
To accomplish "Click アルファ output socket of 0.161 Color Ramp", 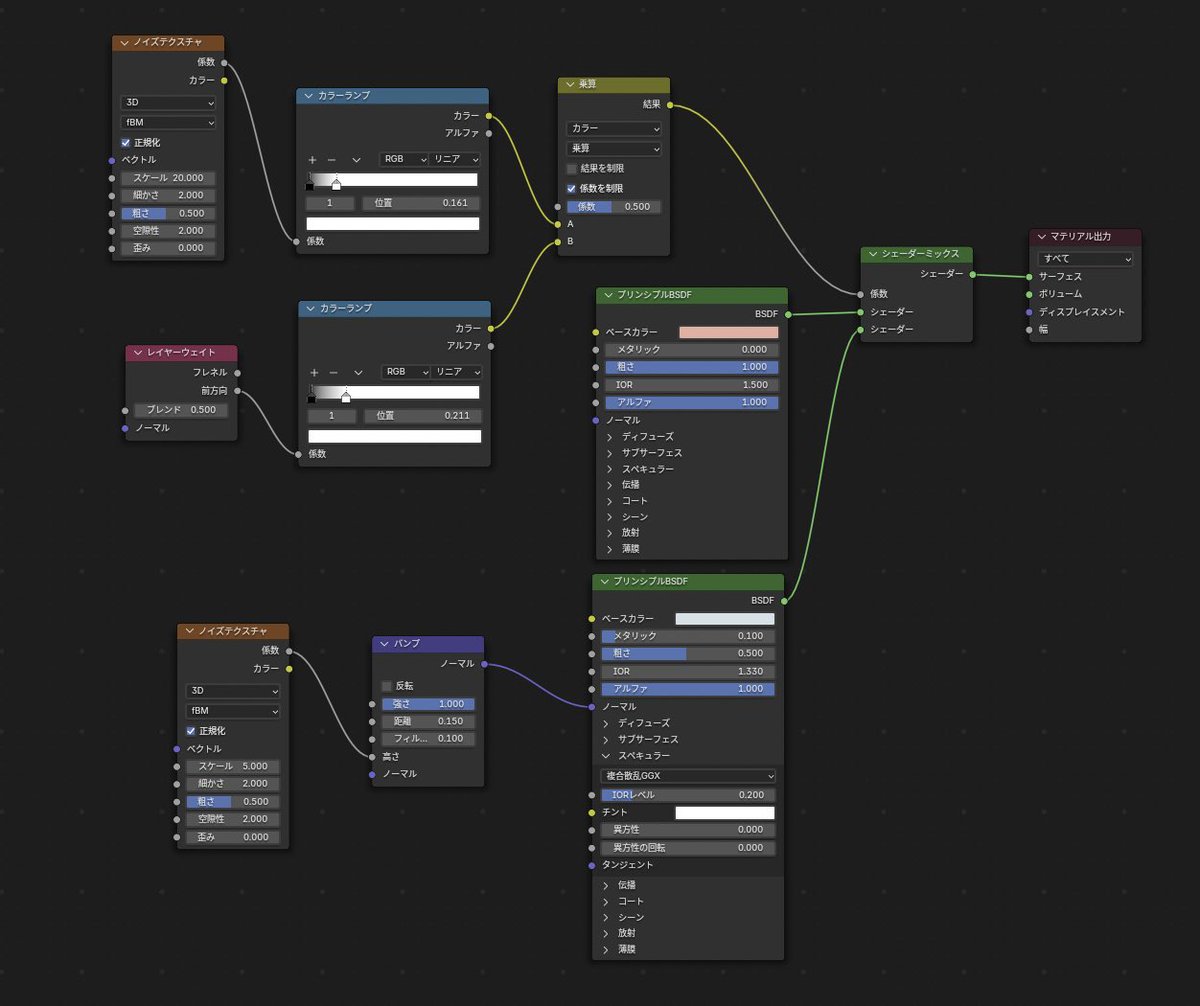I will click(489, 133).
